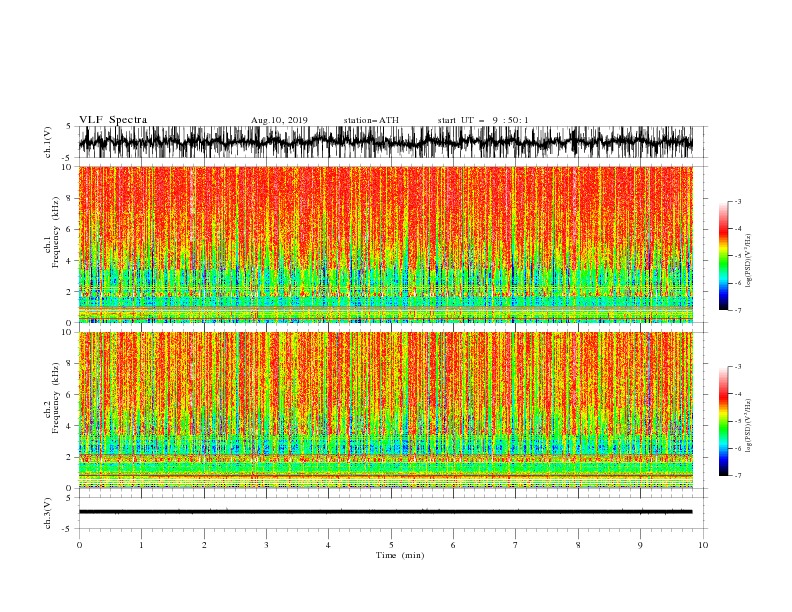Click the ch.1 voltage waveform plot
792x612 pixels.
click(x=386, y=142)
